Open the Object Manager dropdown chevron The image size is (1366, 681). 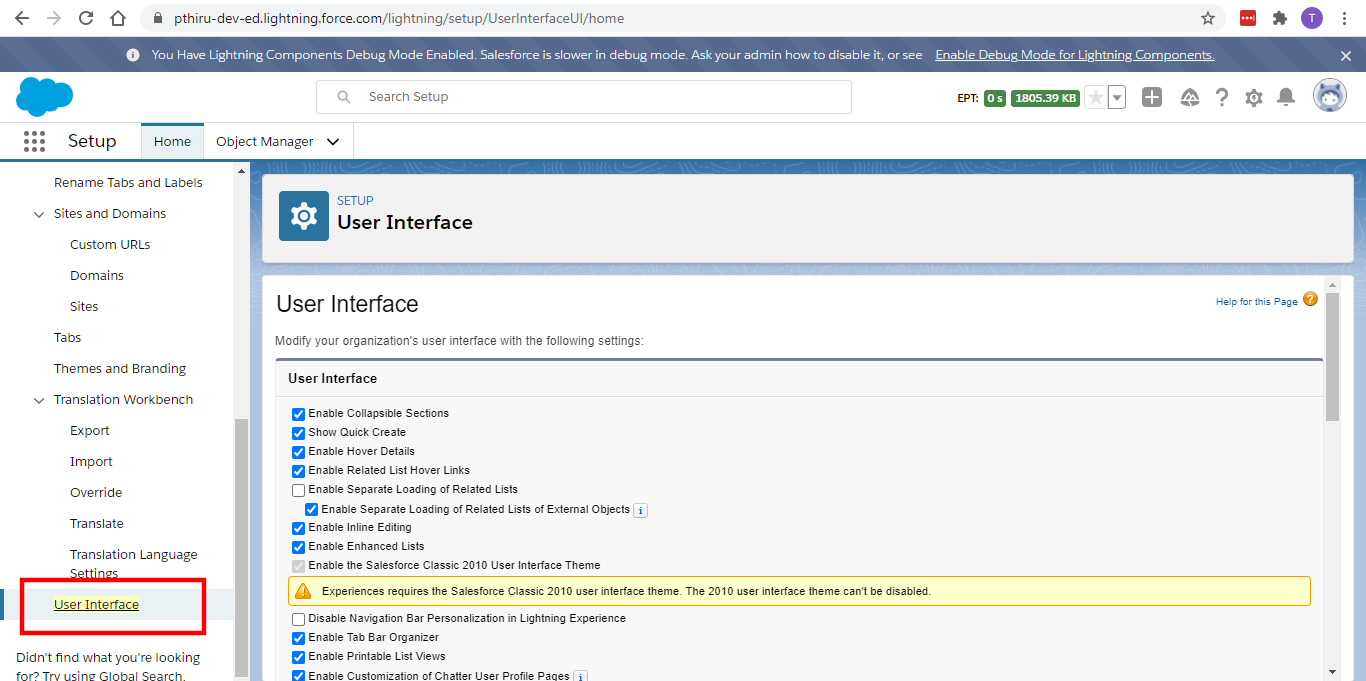coord(333,141)
